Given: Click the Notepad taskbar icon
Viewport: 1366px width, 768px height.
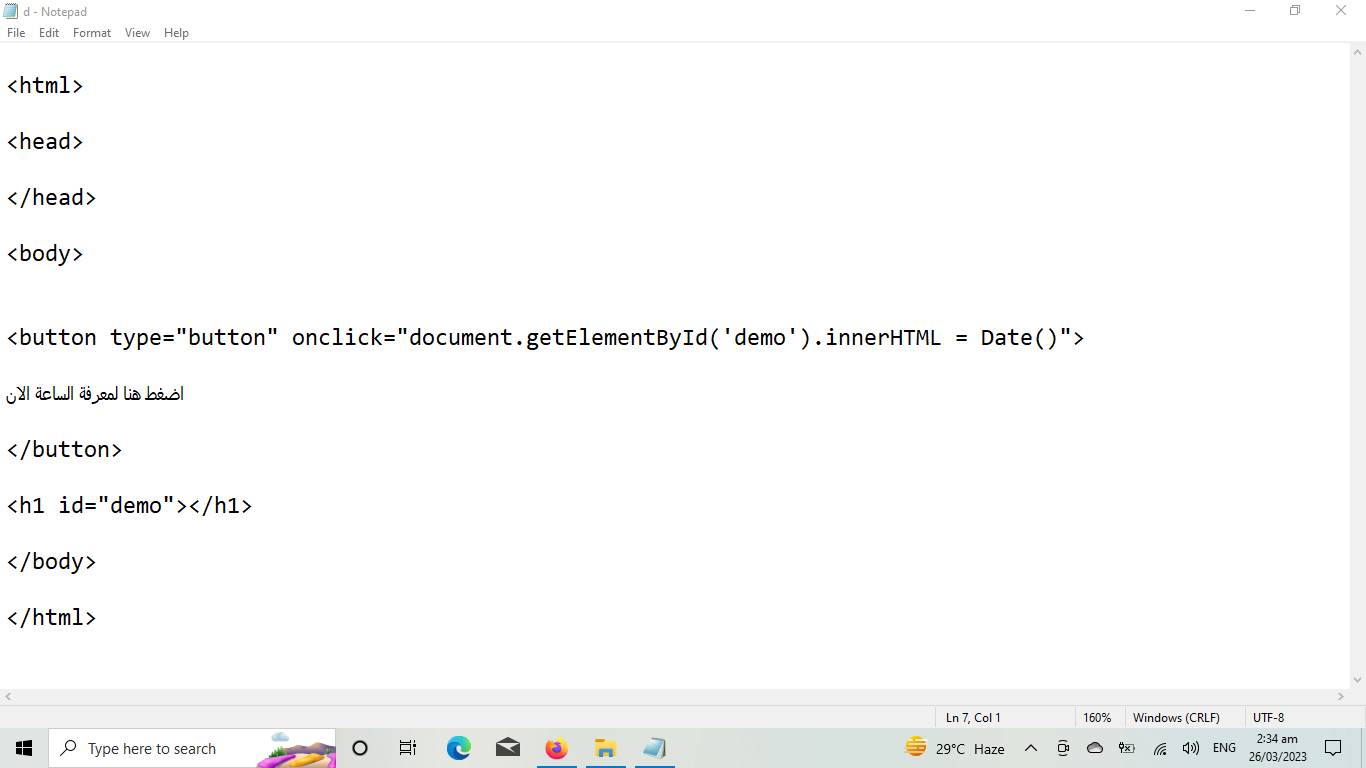Looking at the screenshot, I should (x=654, y=748).
